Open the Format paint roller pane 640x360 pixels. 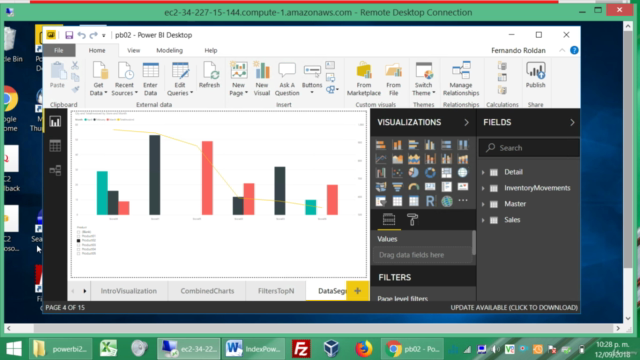click(x=412, y=220)
